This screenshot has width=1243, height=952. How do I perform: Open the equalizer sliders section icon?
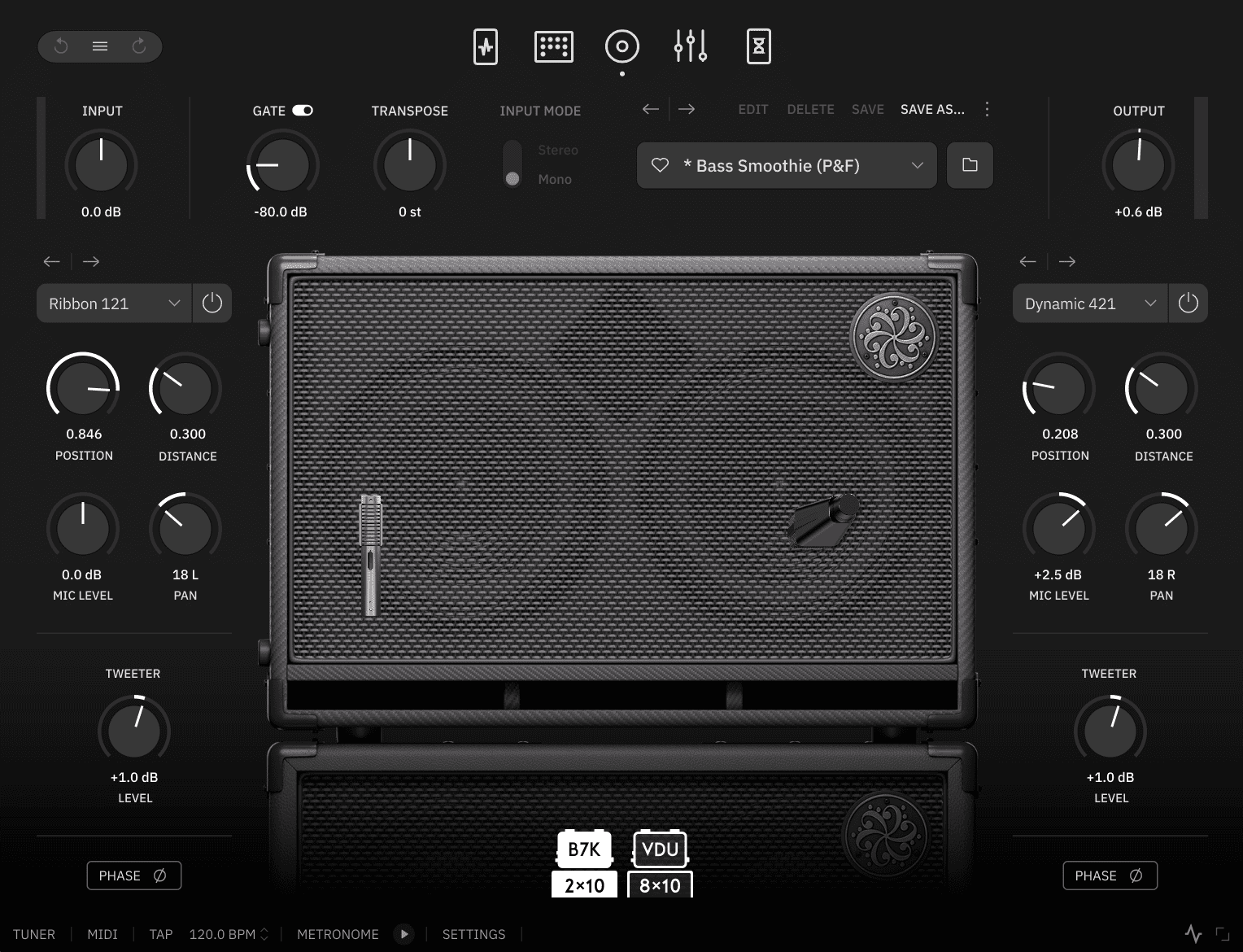[691, 46]
